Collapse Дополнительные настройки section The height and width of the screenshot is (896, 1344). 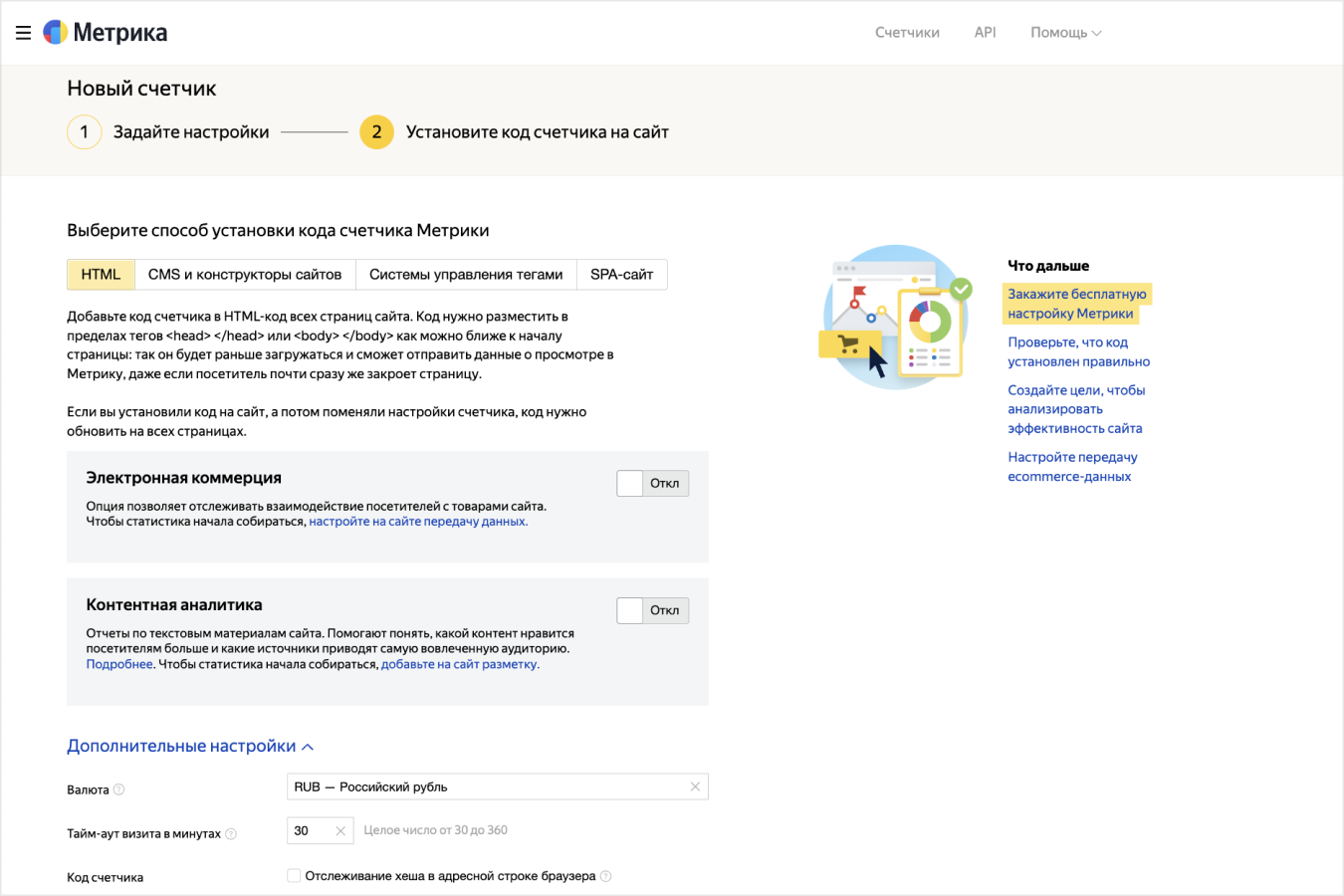[190, 746]
